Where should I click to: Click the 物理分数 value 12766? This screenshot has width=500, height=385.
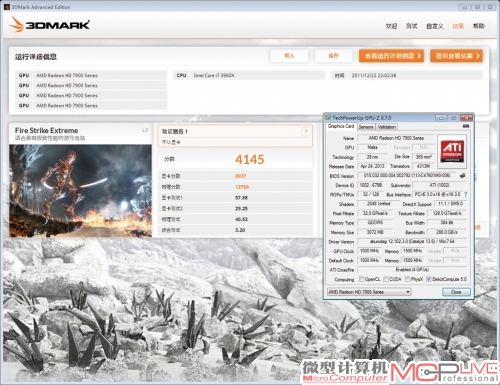coord(242,187)
